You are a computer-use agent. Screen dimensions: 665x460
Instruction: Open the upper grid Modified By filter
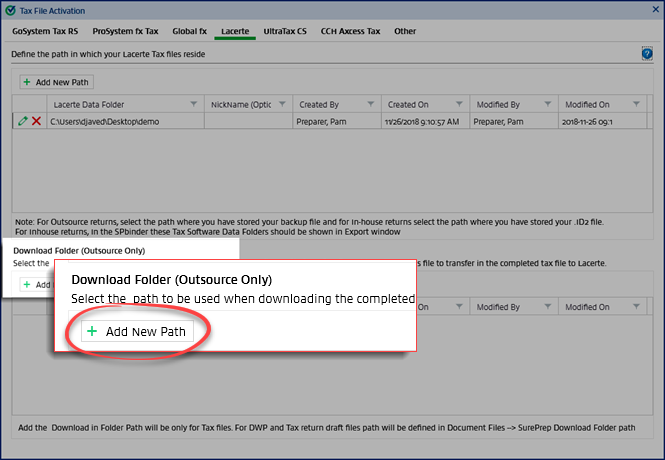coord(546,104)
